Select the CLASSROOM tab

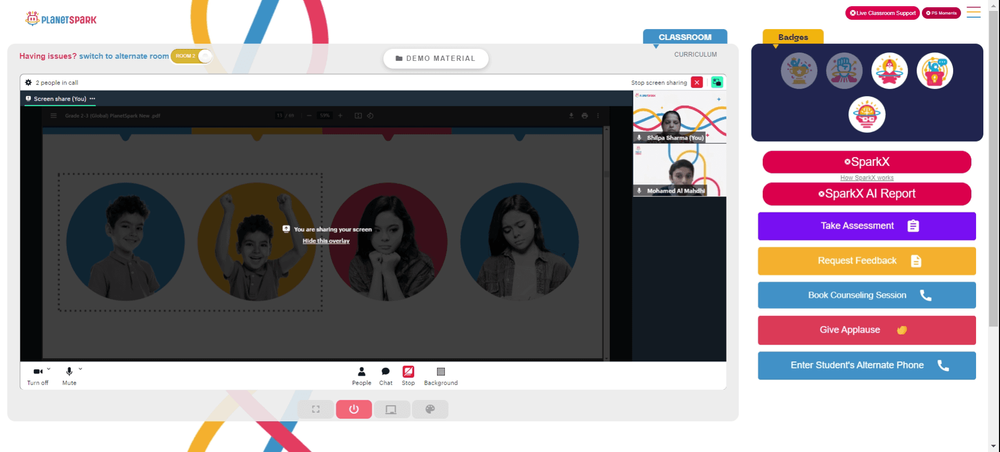[x=685, y=37]
